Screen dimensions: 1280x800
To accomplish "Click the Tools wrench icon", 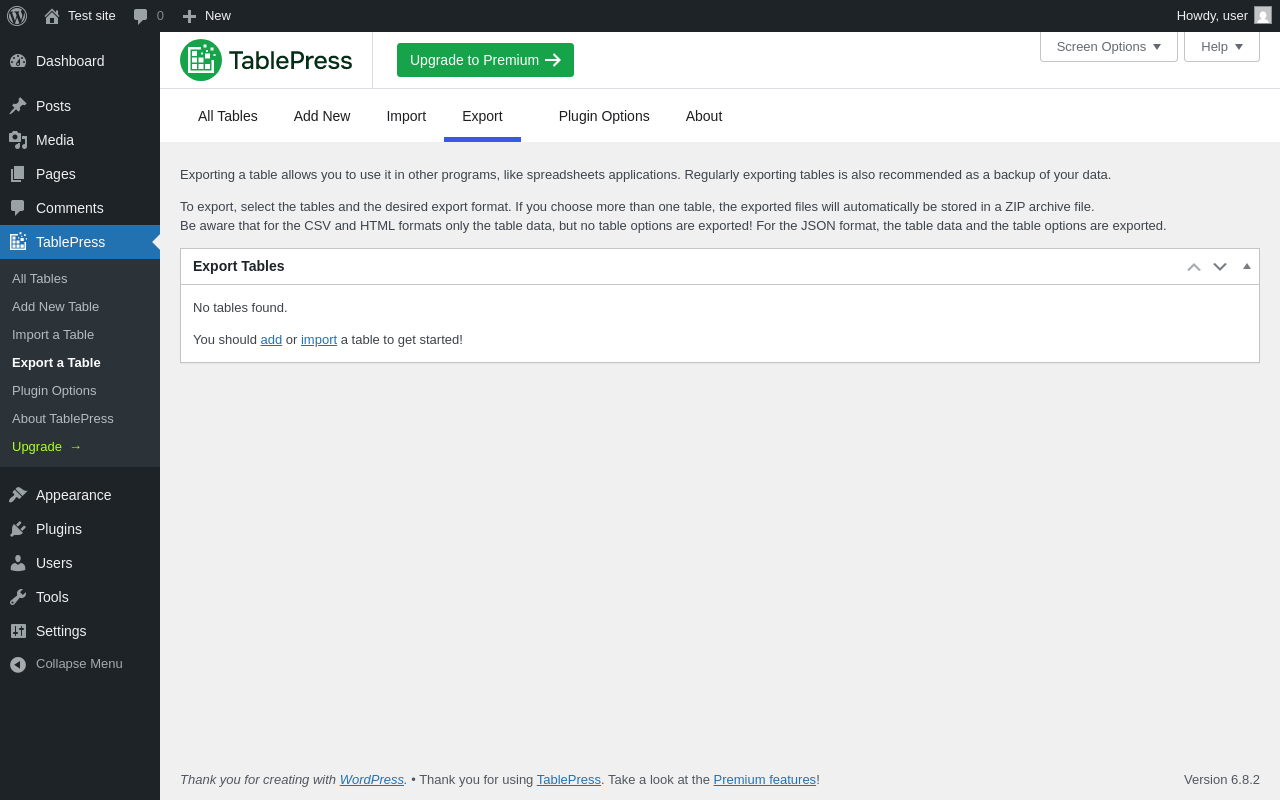I will [18, 597].
